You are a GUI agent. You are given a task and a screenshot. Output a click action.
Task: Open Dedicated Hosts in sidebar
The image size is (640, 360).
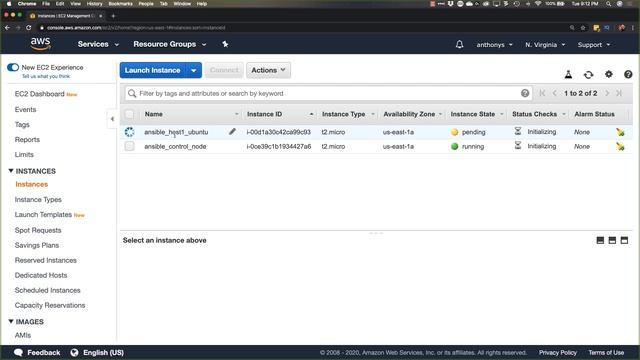pos(41,275)
